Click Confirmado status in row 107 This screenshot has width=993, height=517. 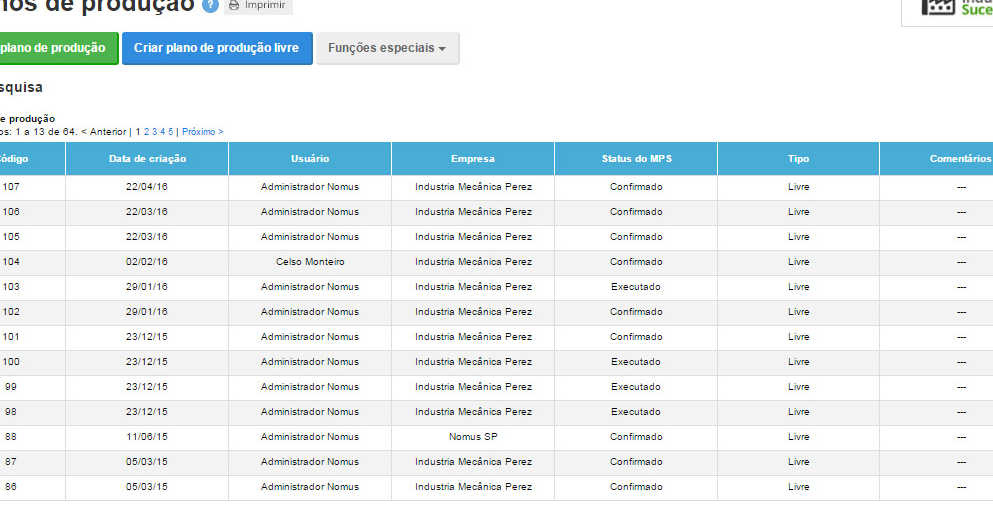pyautogui.click(x=636, y=187)
